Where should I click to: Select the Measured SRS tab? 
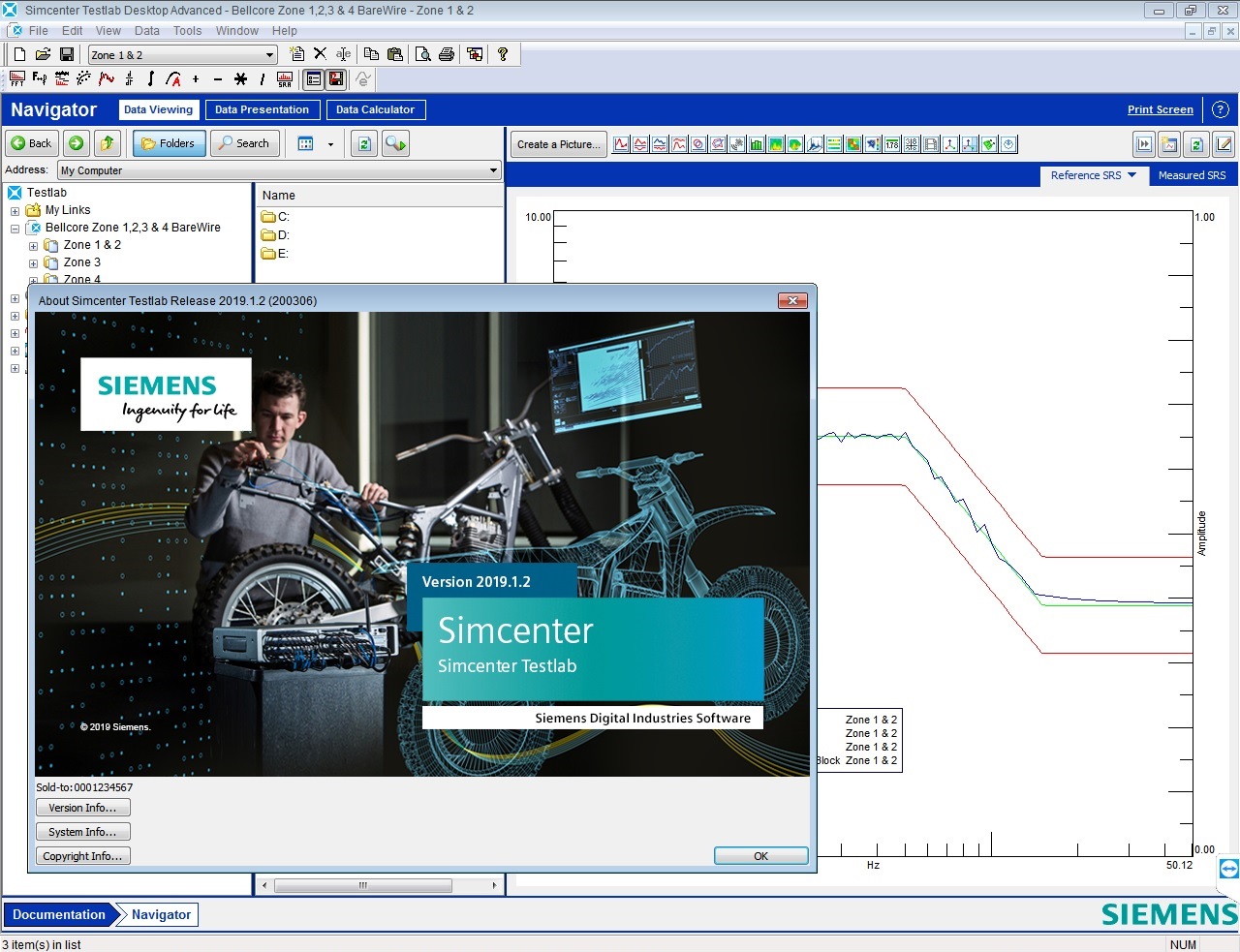coord(1192,175)
